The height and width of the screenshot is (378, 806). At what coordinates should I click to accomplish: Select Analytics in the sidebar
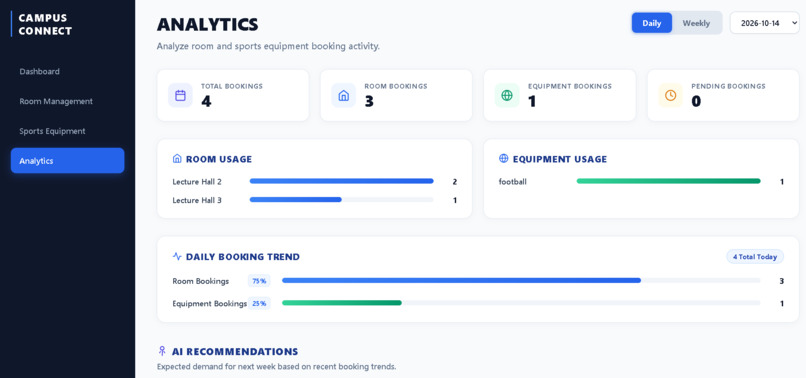67,160
